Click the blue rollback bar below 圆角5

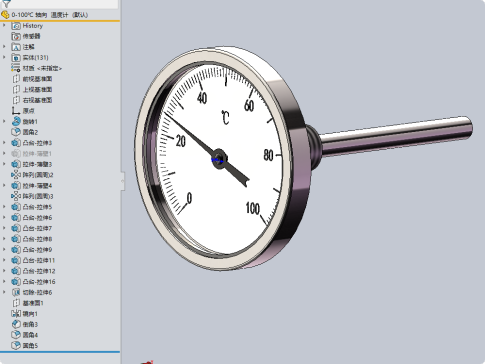coord(60,352)
